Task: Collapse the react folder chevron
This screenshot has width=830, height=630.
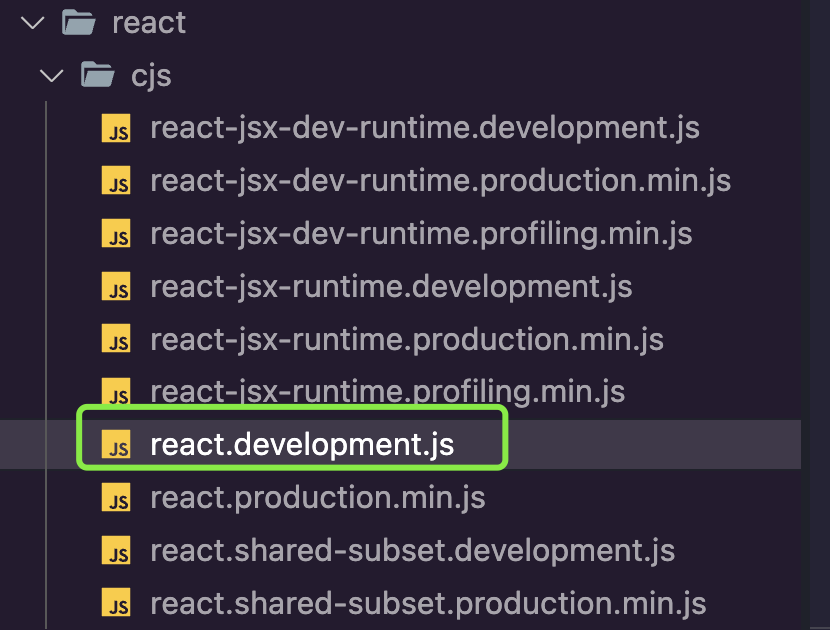Action: click(x=33, y=23)
